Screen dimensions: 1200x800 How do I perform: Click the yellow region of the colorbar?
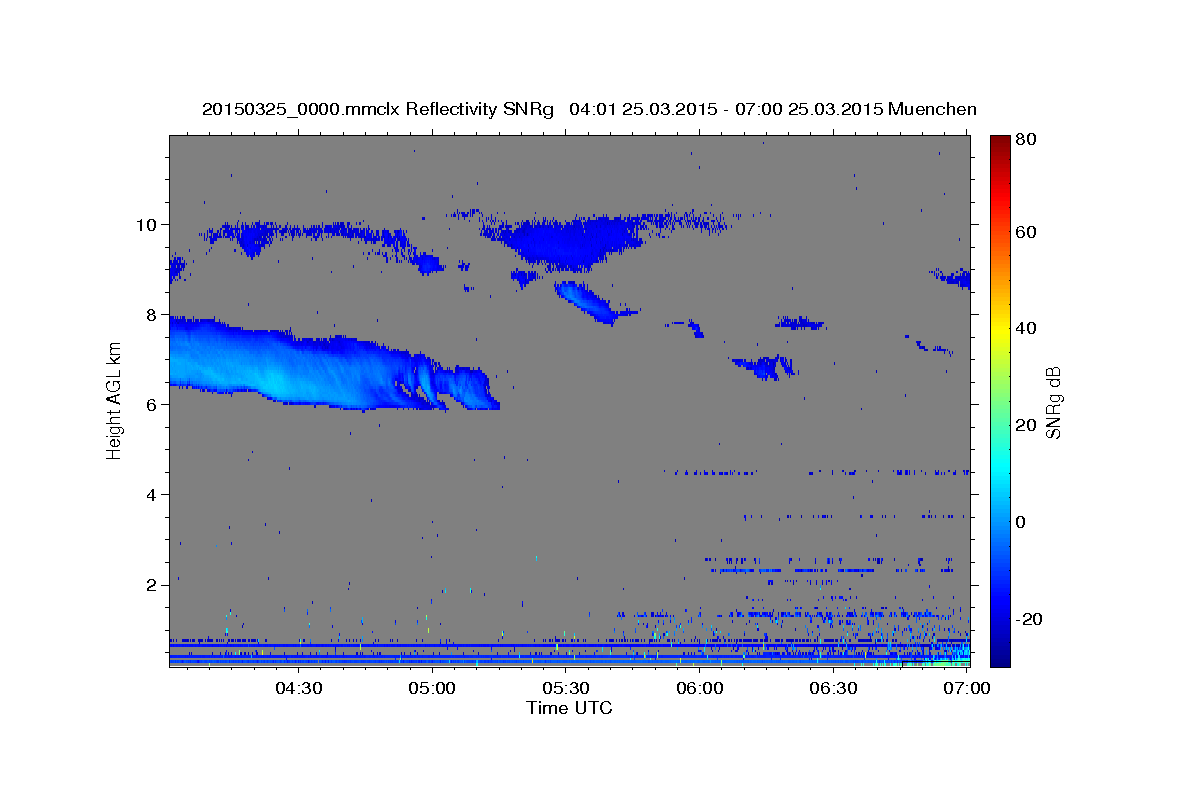click(x=1000, y=330)
